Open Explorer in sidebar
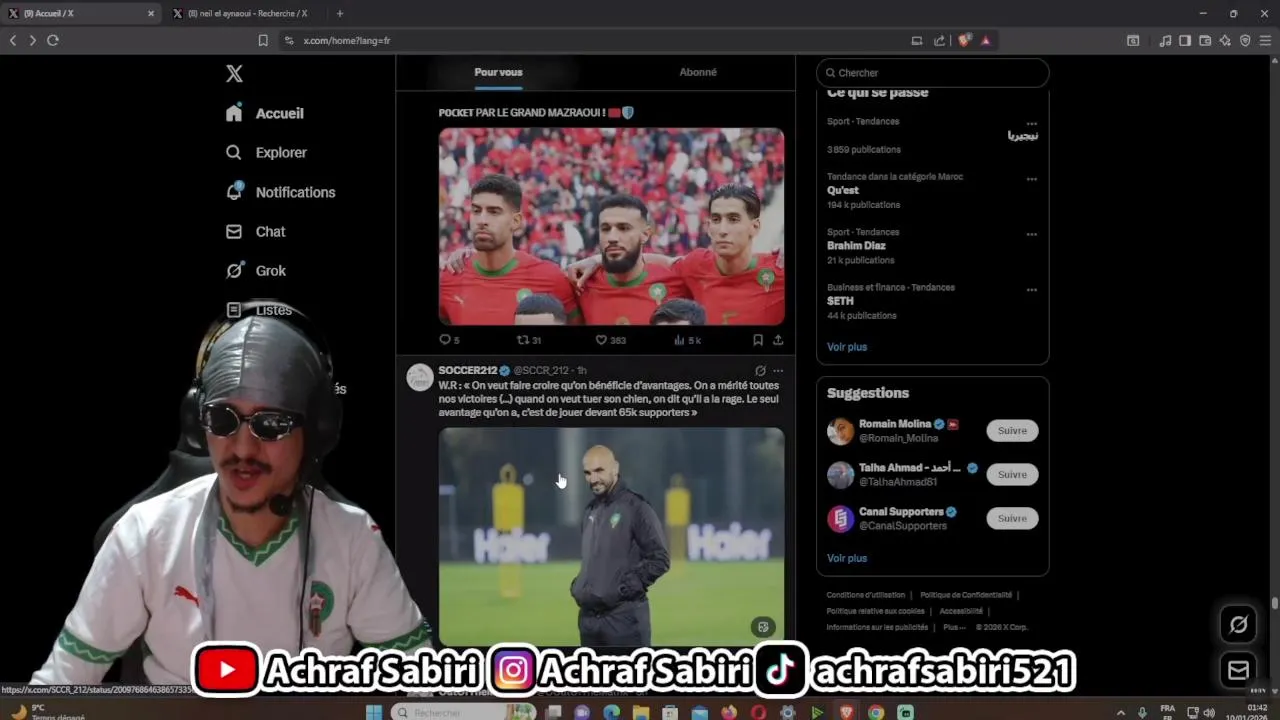This screenshot has height=720, width=1280. pyautogui.click(x=267, y=152)
